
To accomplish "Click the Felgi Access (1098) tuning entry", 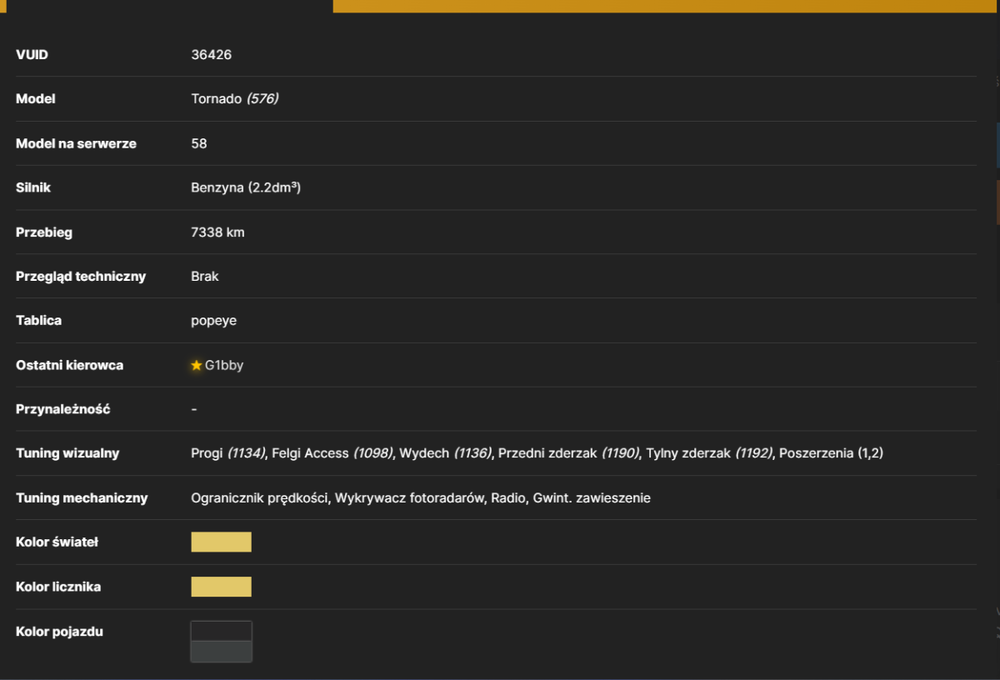I will click(332, 454).
